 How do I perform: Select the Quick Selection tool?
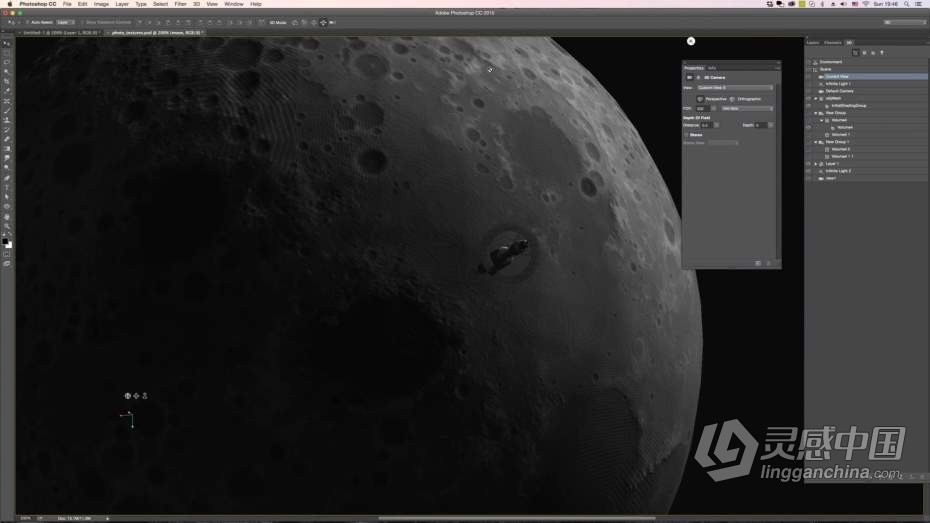coord(7,71)
